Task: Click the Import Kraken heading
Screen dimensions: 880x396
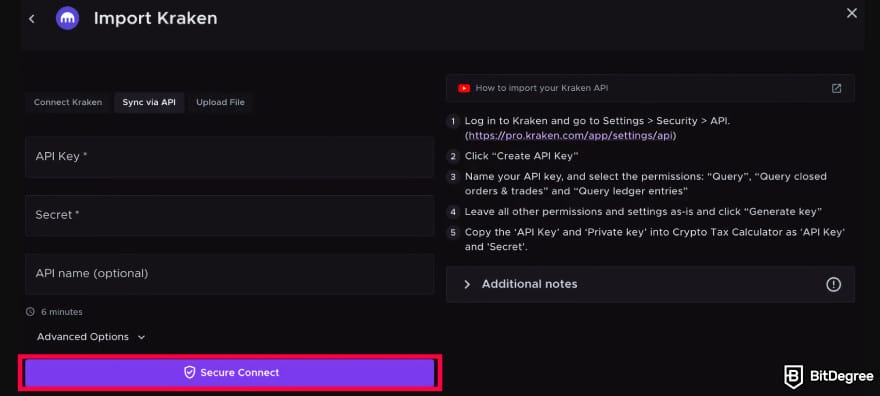Action: (155, 19)
